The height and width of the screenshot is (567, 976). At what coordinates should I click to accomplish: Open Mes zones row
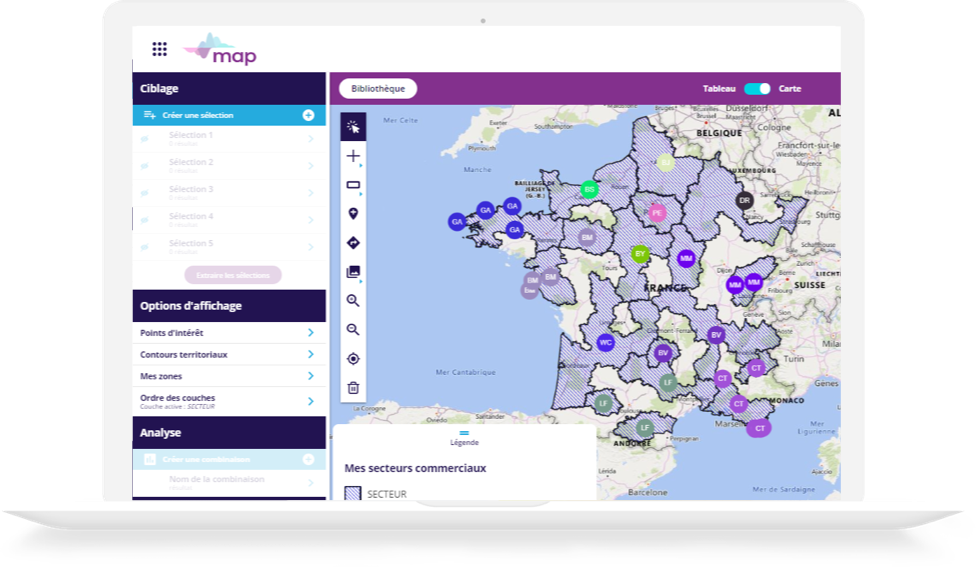pyautogui.click(x=229, y=376)
